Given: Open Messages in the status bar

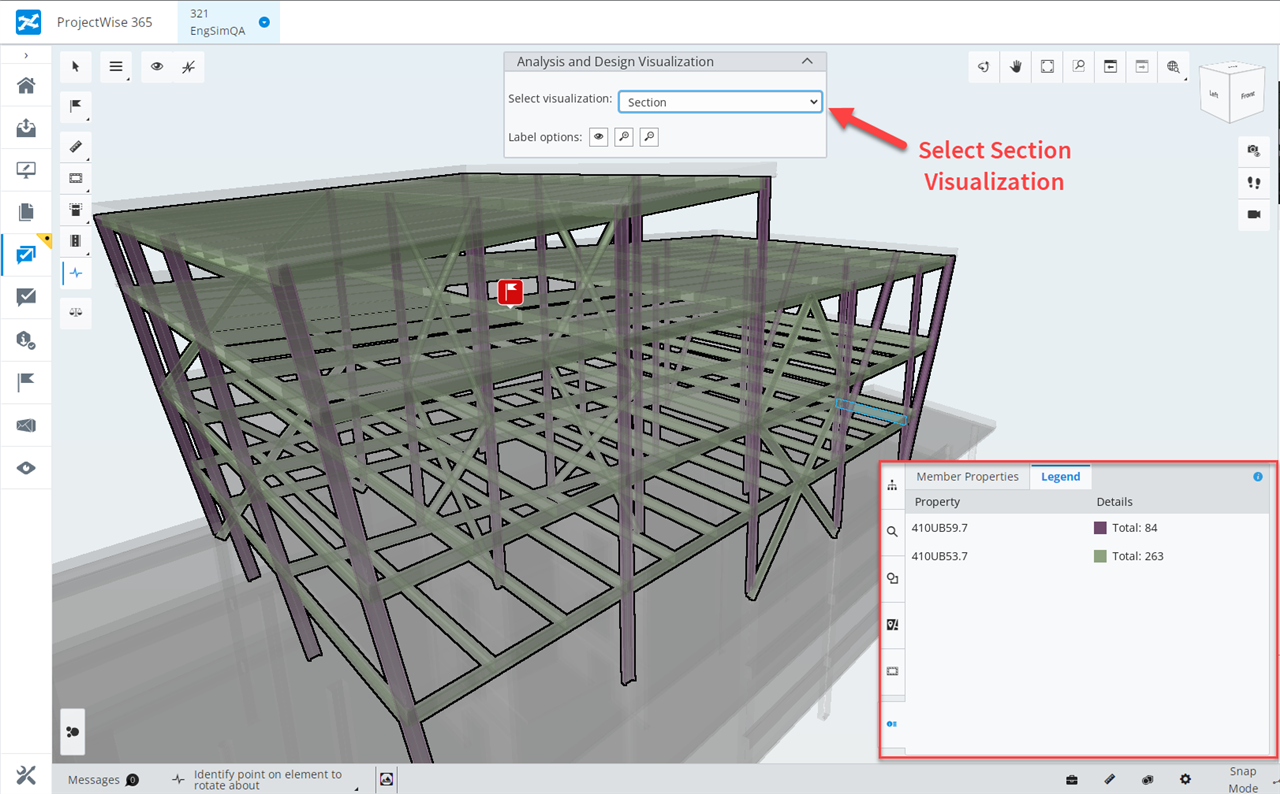Looking at the screenshot, I should 102,780.
